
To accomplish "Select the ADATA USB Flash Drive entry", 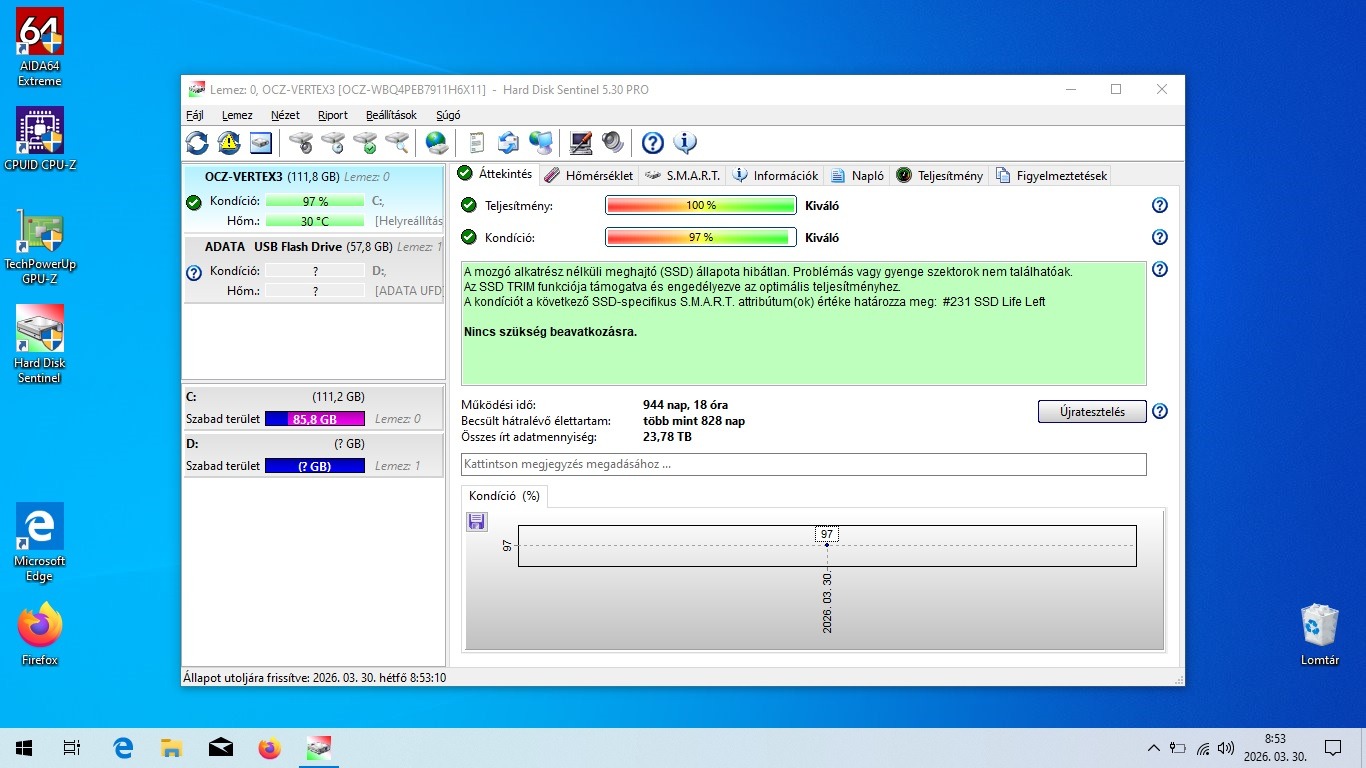I will tap(314, 269).
